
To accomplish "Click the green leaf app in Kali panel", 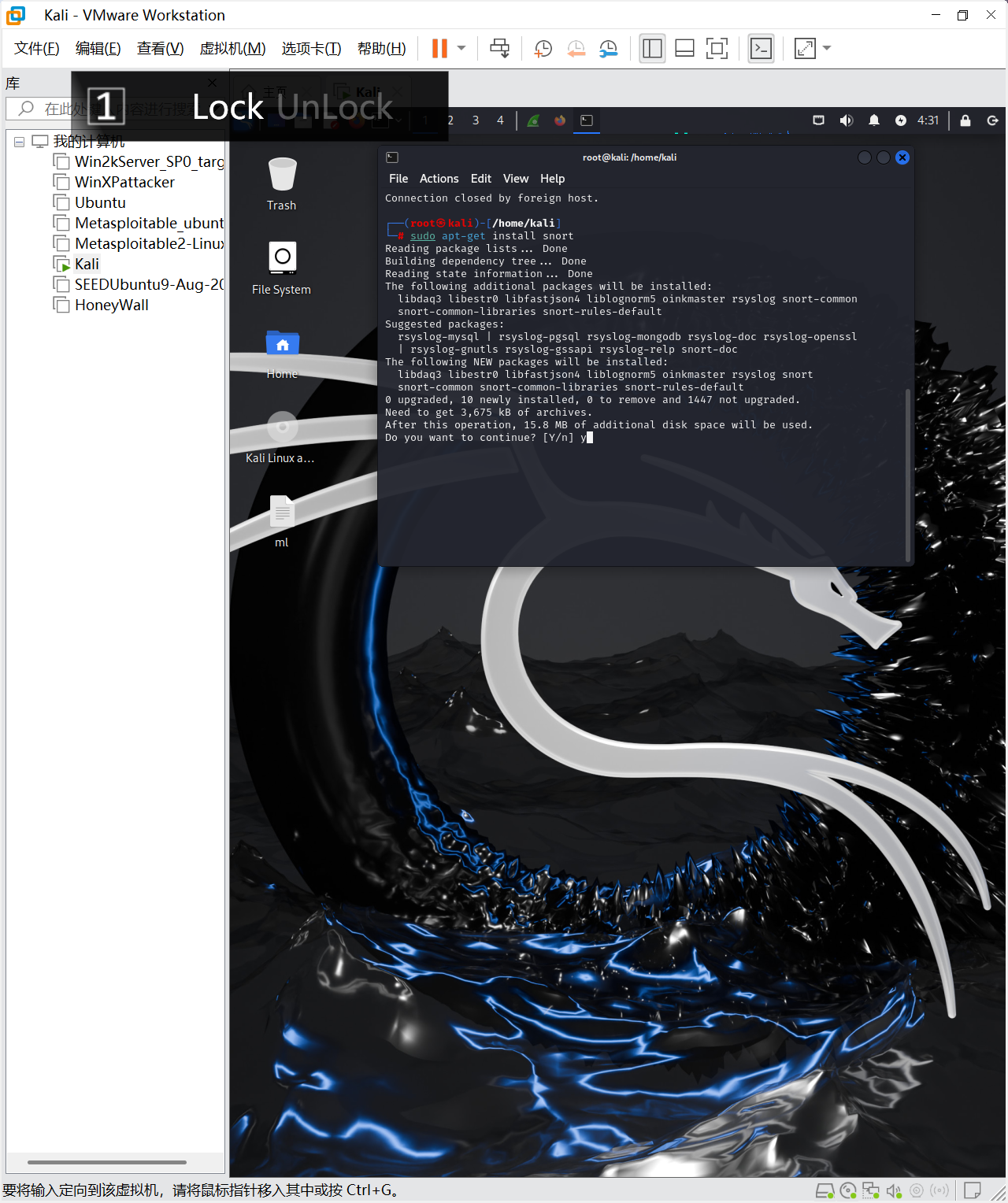I will point(533,120).
